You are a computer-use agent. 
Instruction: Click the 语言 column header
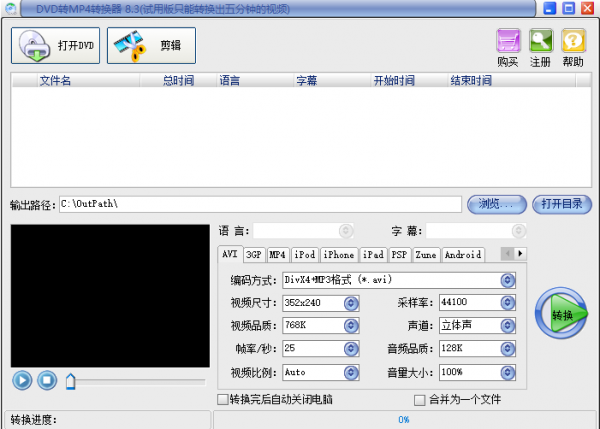[x=255, y=80]
